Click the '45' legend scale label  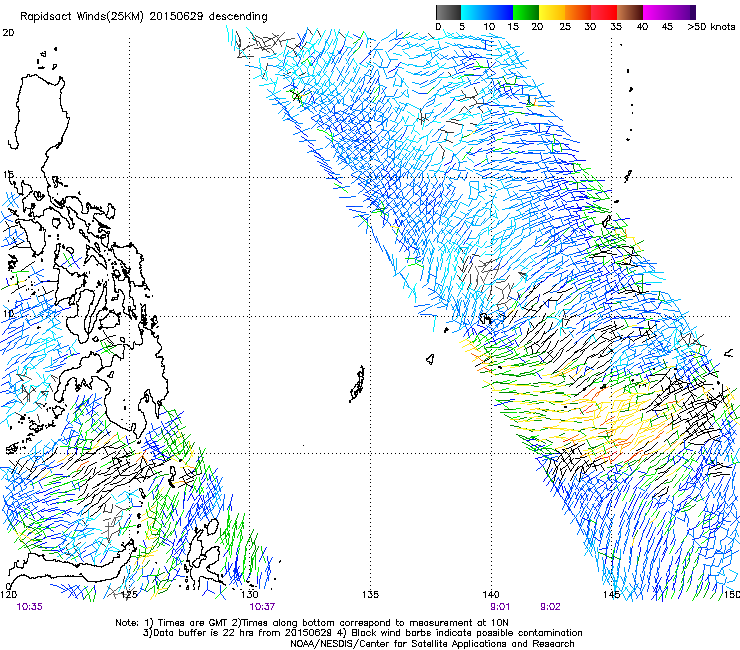[667, 27]
